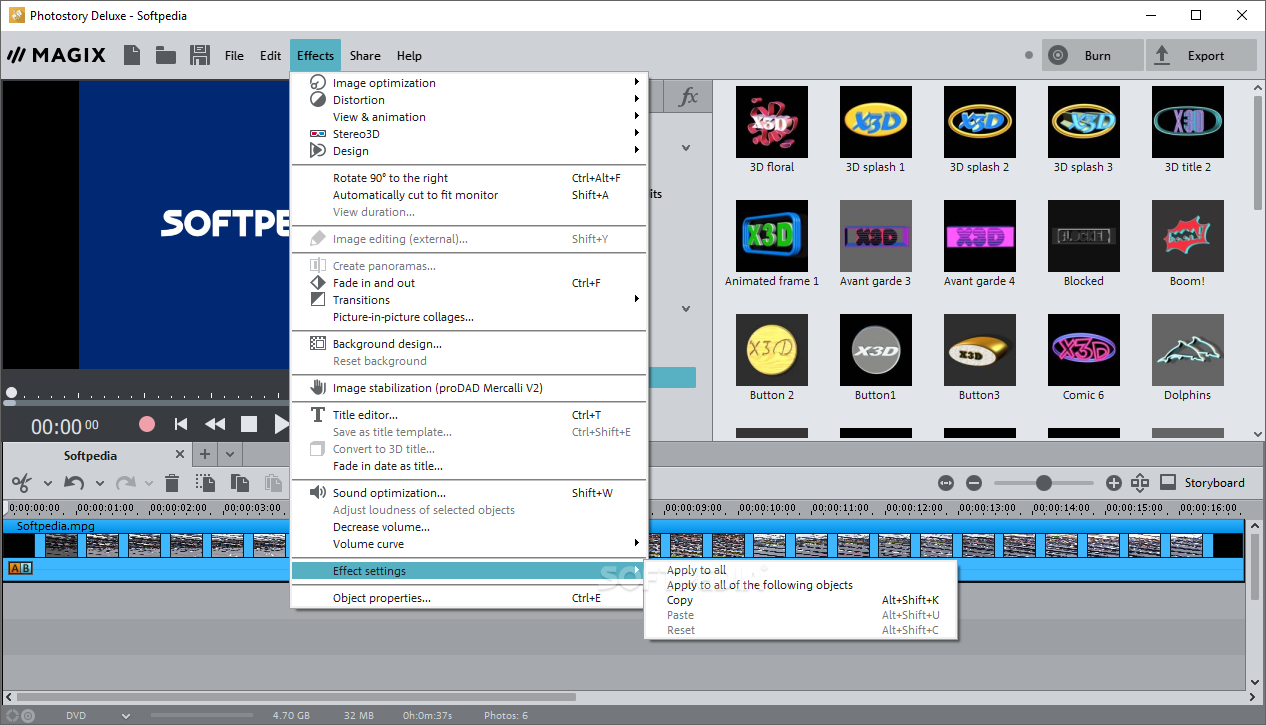Screen dimensions: 1266x725
Task: Click the timeline zoom slider handle
Action: point(1044,483)
